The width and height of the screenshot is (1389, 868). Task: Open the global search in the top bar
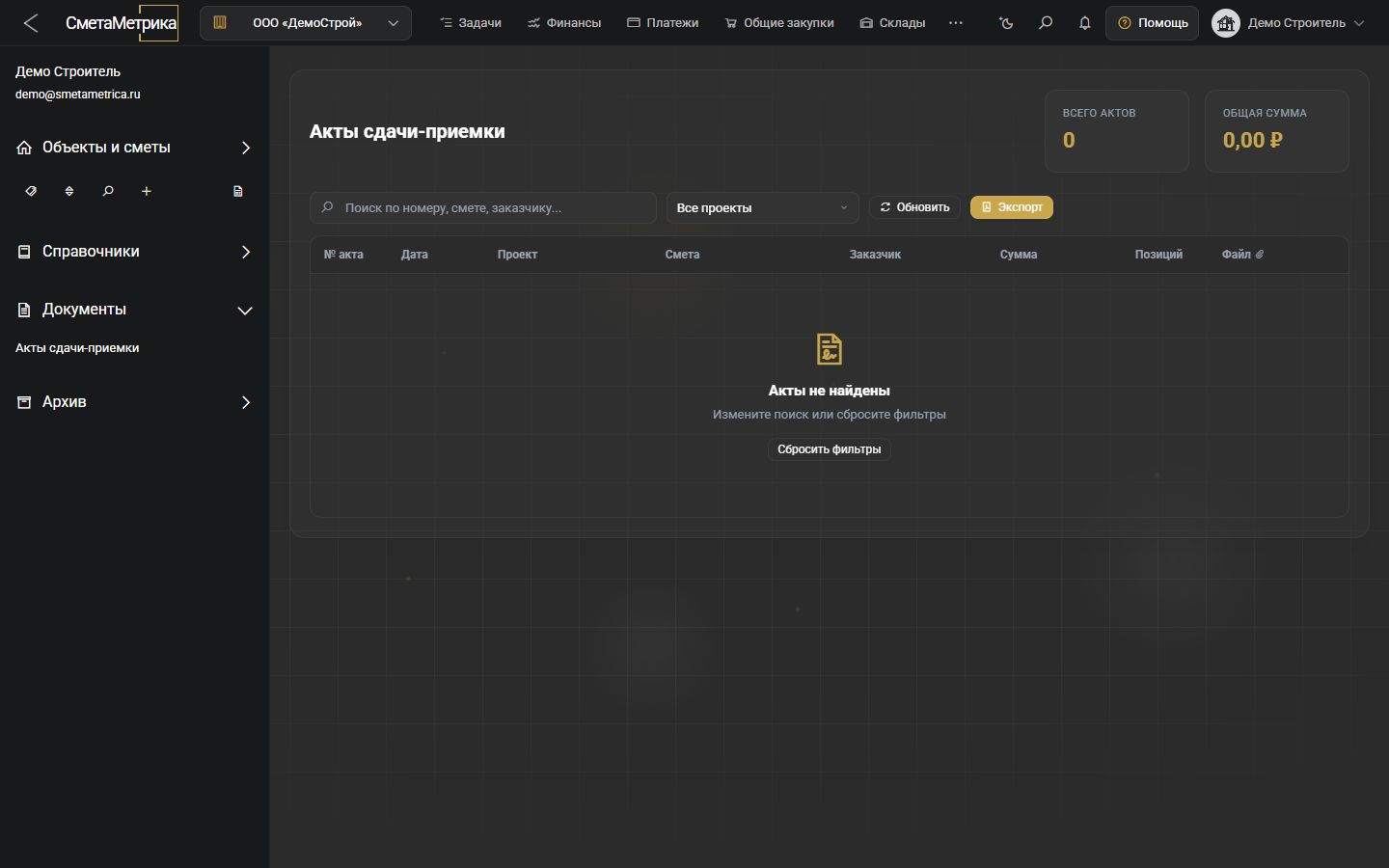click(x=1046, y=23)
